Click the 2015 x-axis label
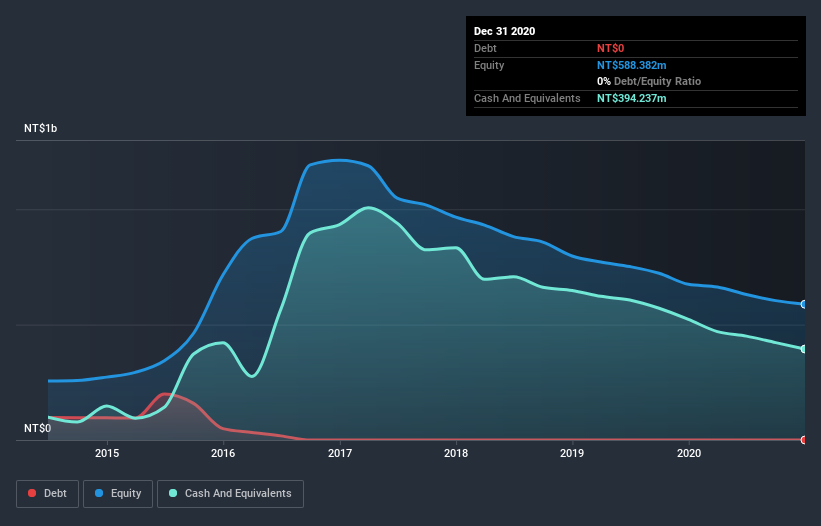 click(107, 453)
